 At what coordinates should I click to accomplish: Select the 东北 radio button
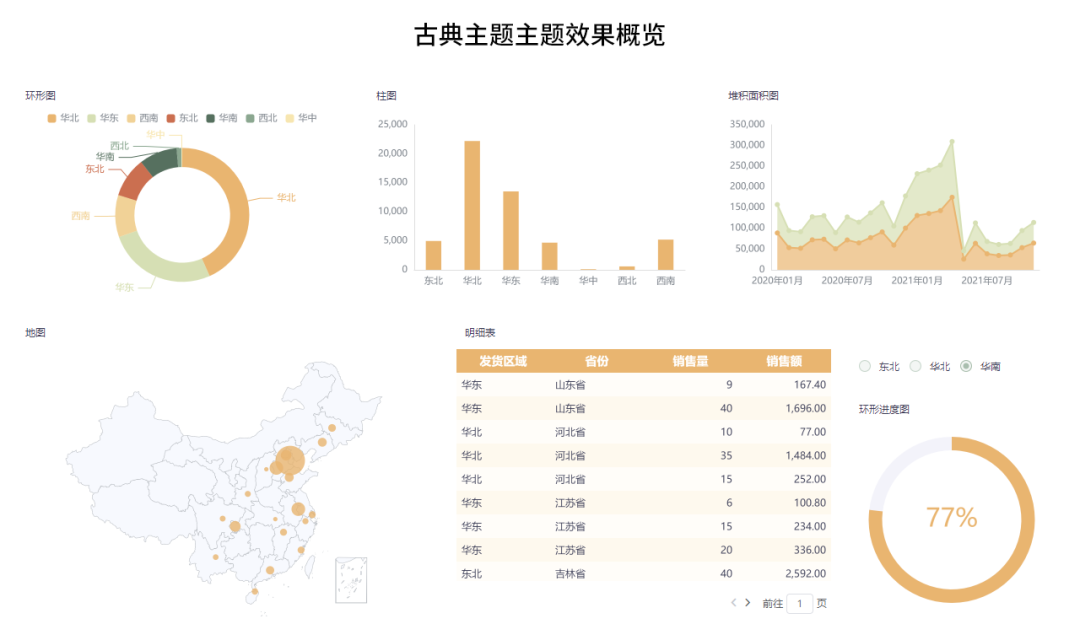pyautogui.click(x=864, y=366)
